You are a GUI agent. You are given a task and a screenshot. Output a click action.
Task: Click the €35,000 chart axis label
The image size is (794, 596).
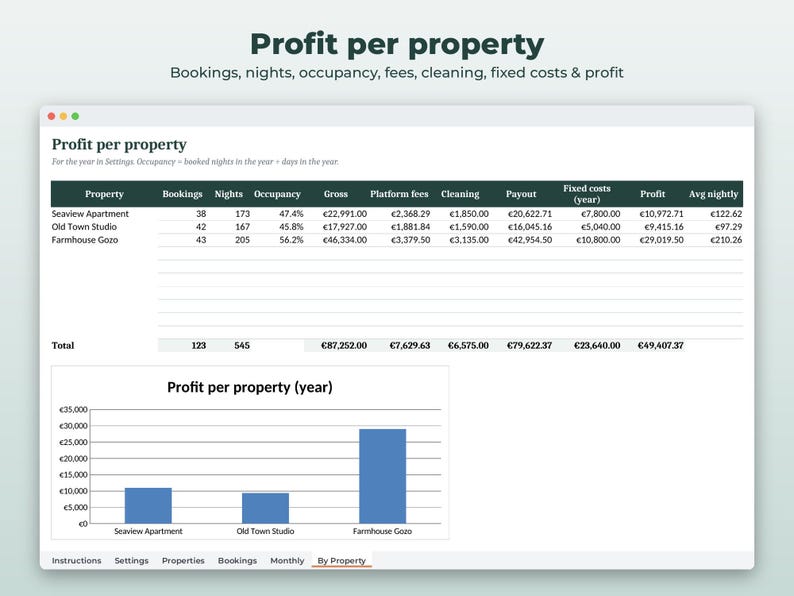tap(73, 410)
